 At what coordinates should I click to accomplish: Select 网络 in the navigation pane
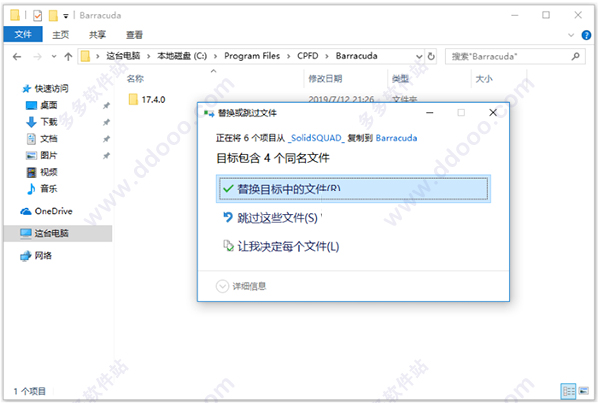coord(36,255)
